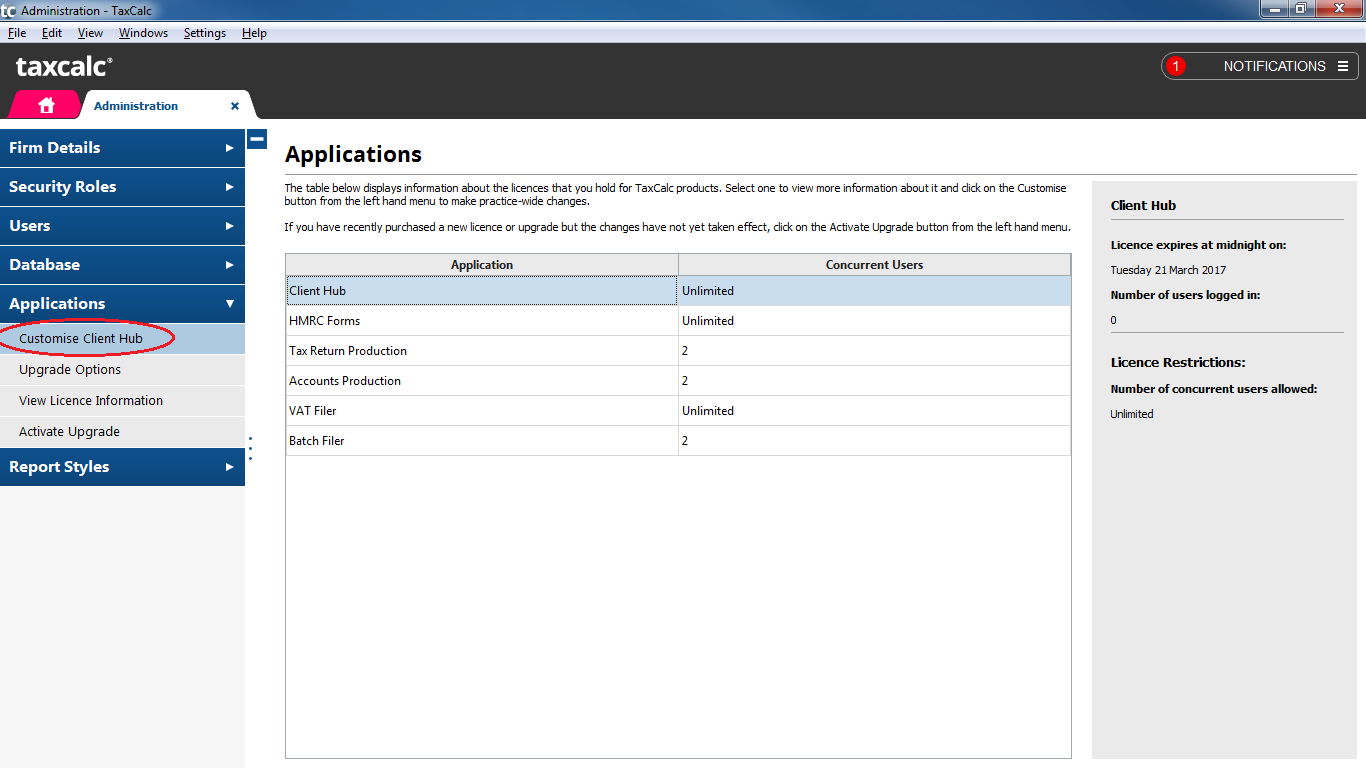The width and height of the screenshot is (1366, 768).
Task: Open the File menu
Action: (17, 33)
